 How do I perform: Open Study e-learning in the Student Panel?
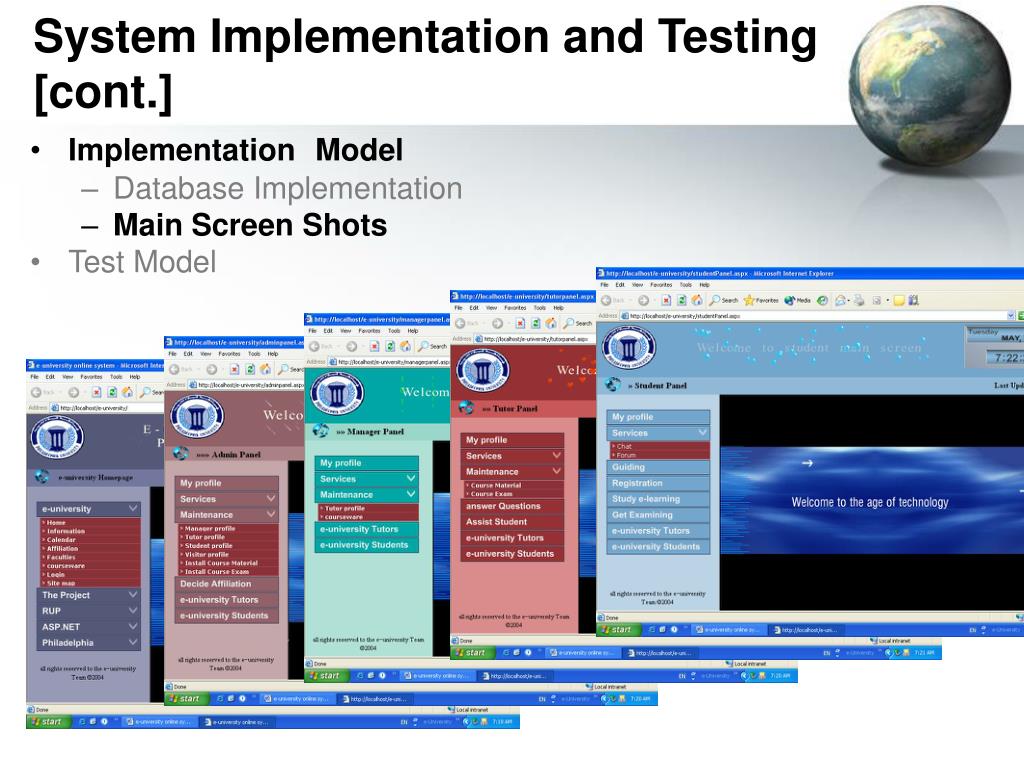click(x=658, y=498)
